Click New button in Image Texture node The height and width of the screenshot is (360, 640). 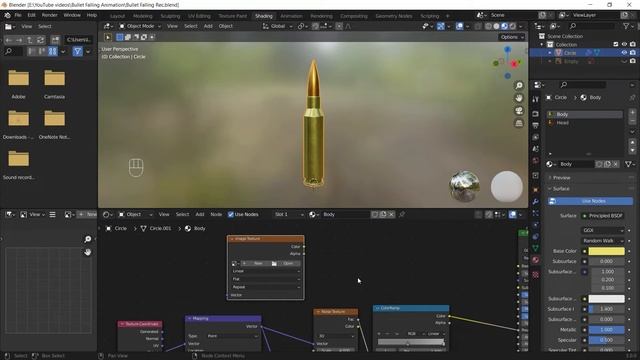click(x=256, y=264)
